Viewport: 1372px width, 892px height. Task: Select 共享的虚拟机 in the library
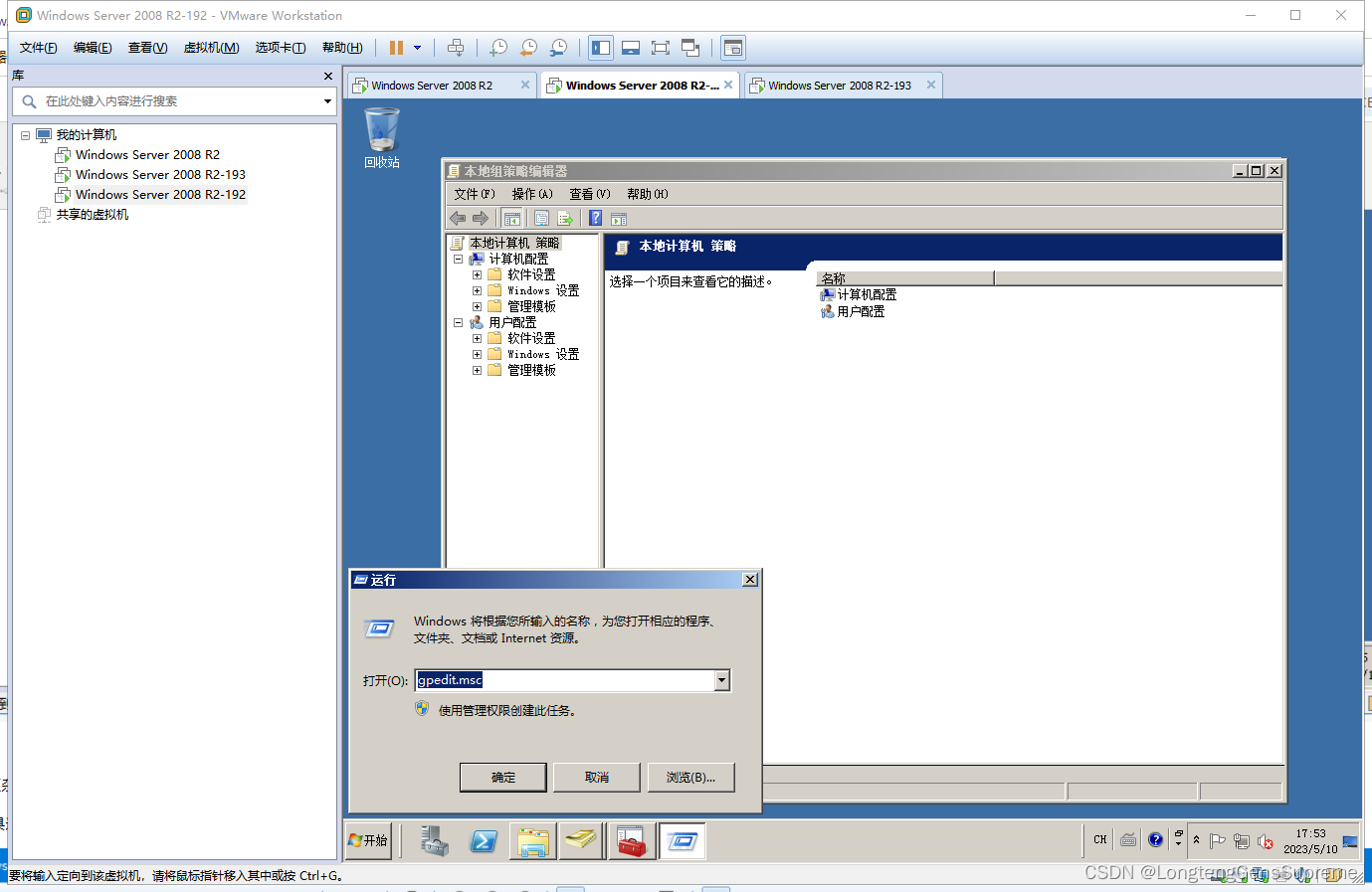coord(93,215)
